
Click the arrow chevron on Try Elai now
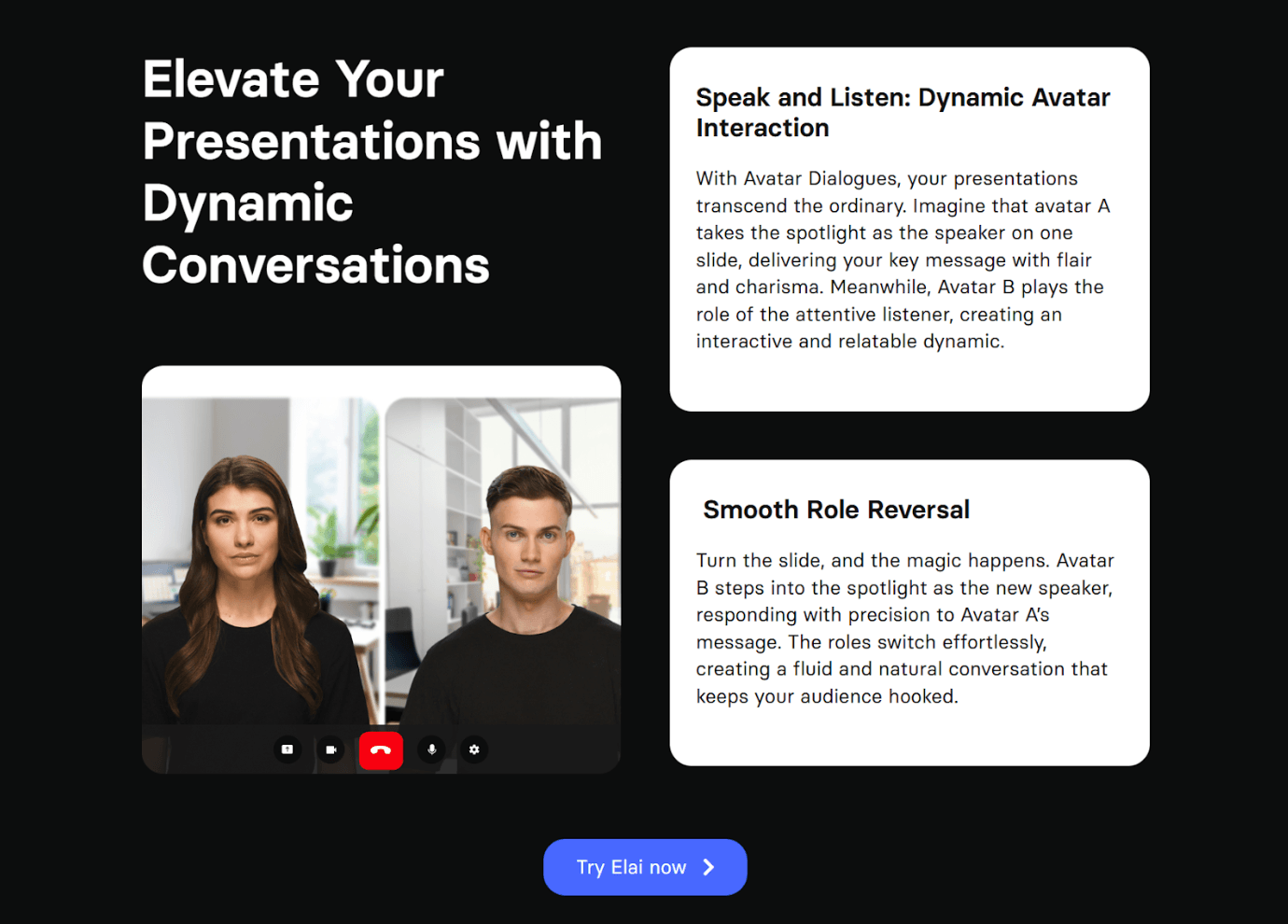point(708,867)
